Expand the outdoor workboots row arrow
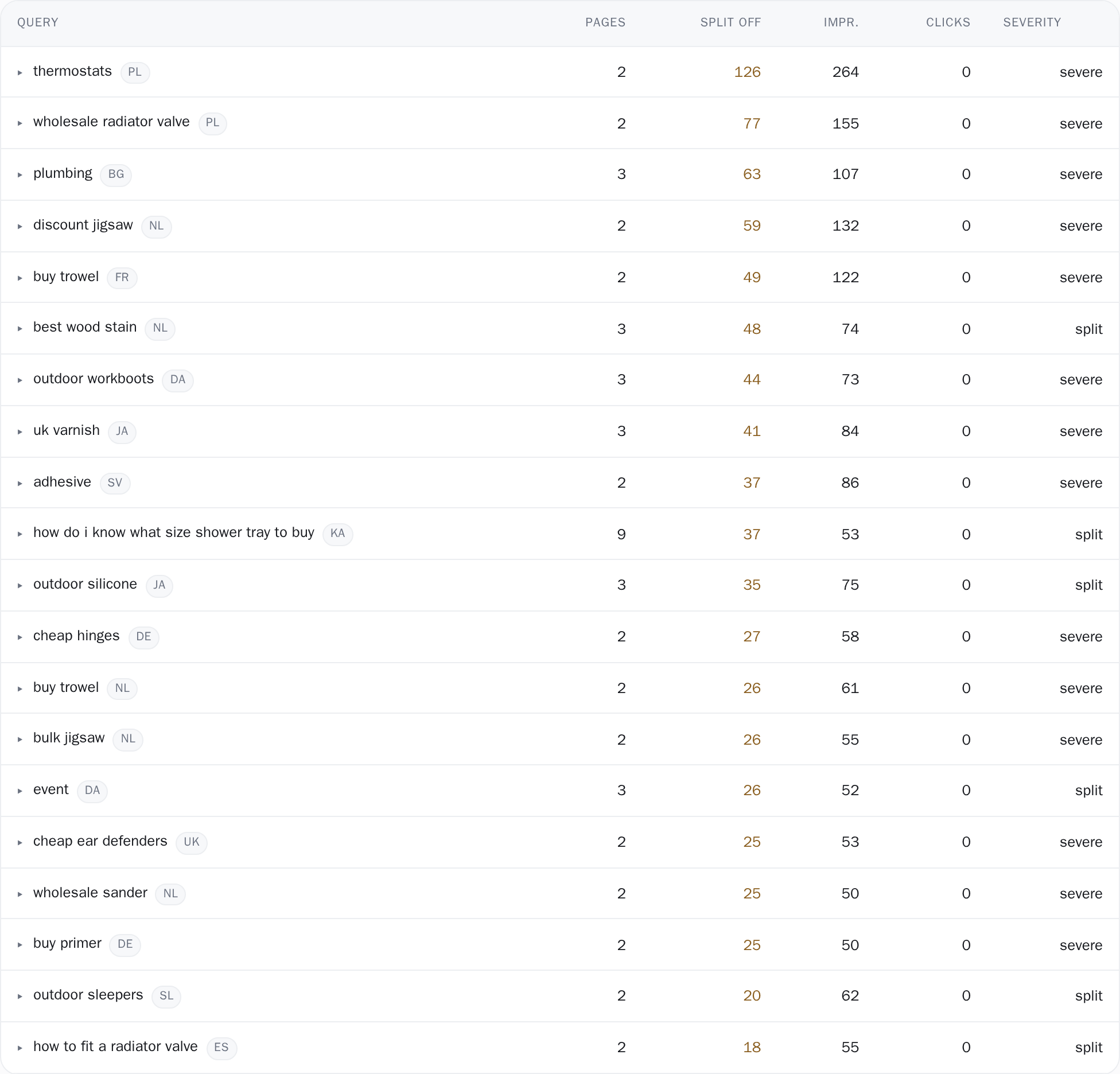Screen dimensions: 1120x1074 [x=20, y=380]
